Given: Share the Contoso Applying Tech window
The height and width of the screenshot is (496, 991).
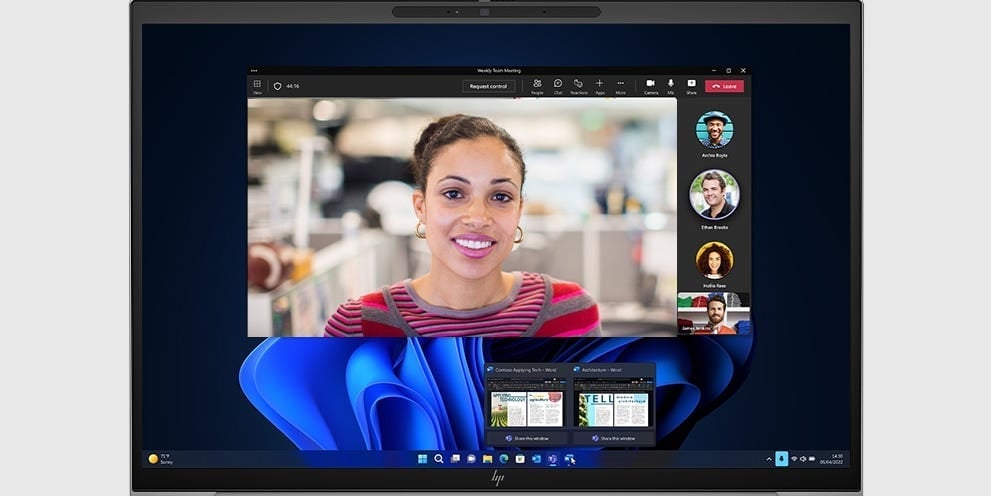Looking at the screenshot, I should click(x=527, y=438).
